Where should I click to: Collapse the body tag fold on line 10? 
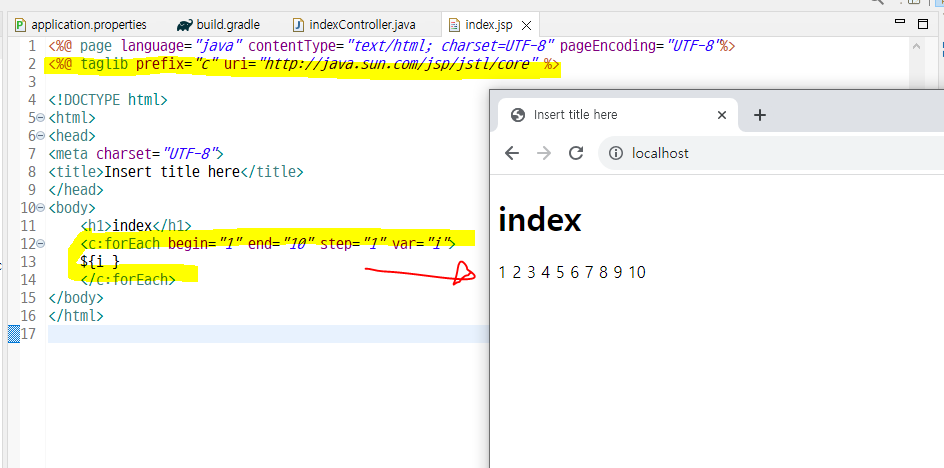[x=40, y=208]
